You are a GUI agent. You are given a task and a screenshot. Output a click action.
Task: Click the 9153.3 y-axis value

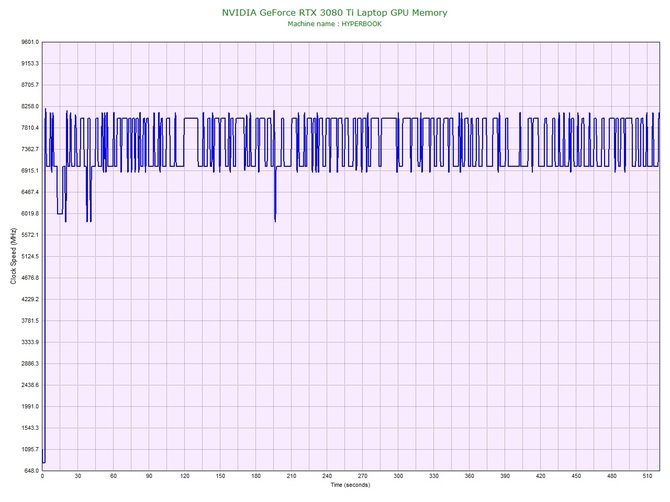click(30, 63)
